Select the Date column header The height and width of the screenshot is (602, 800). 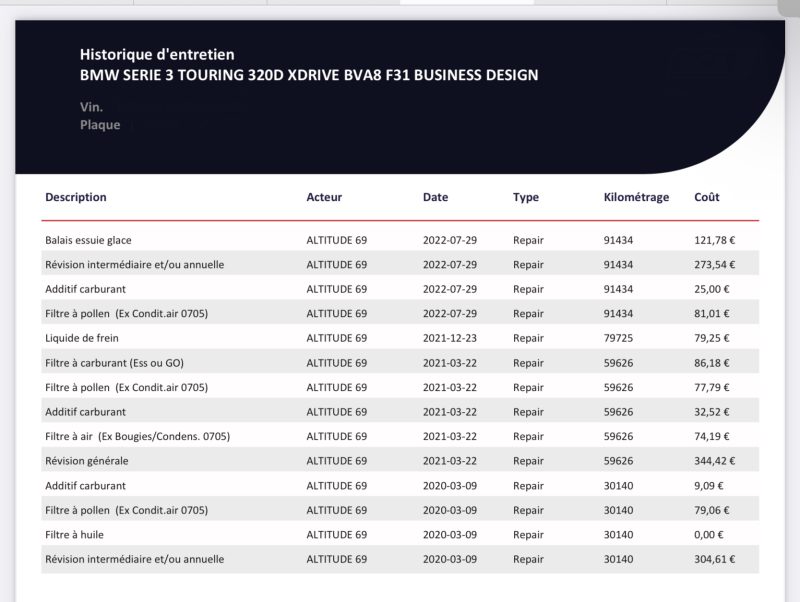click(435, 197)
